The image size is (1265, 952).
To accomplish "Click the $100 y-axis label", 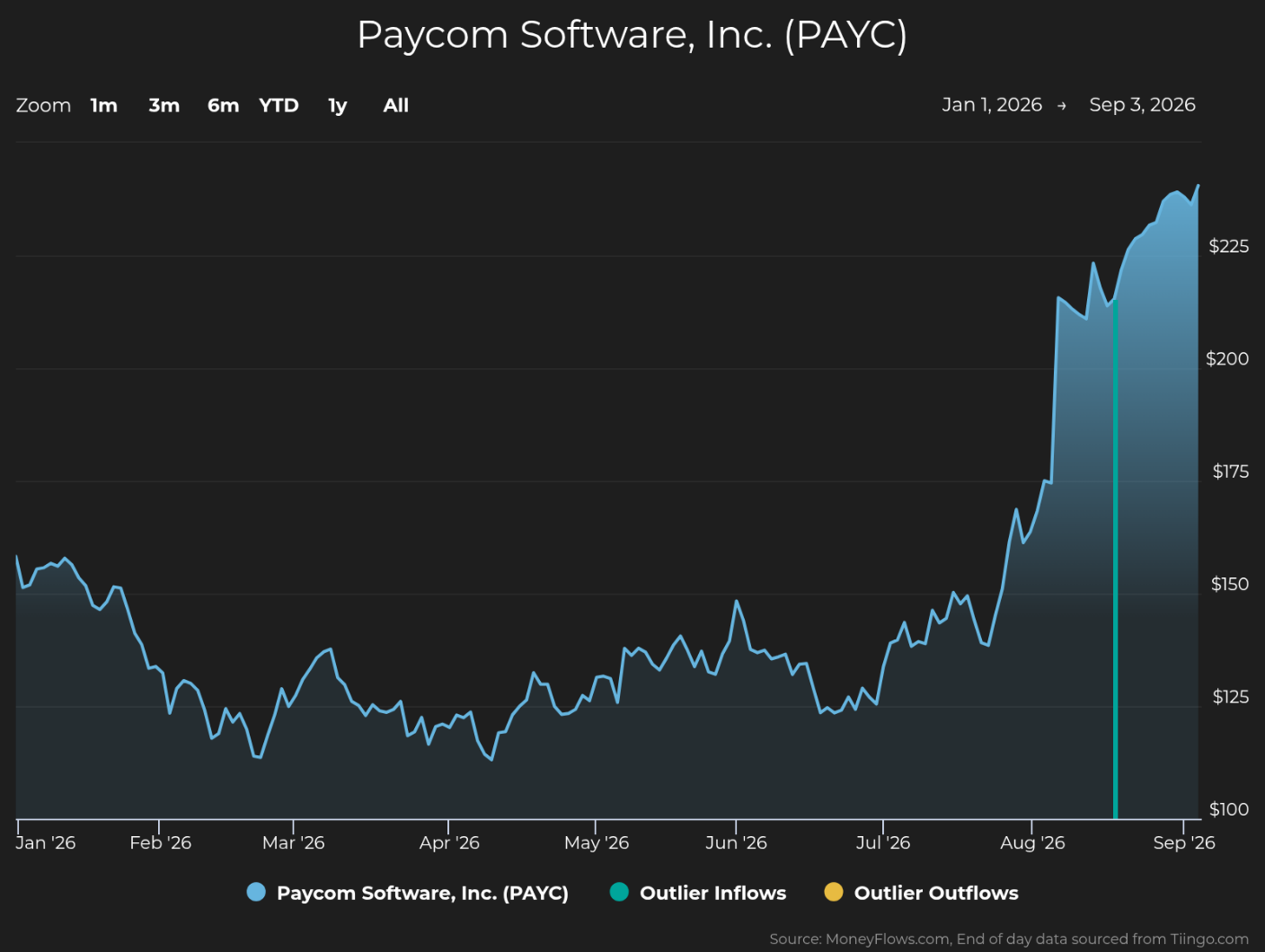I will coord(1229,809).
